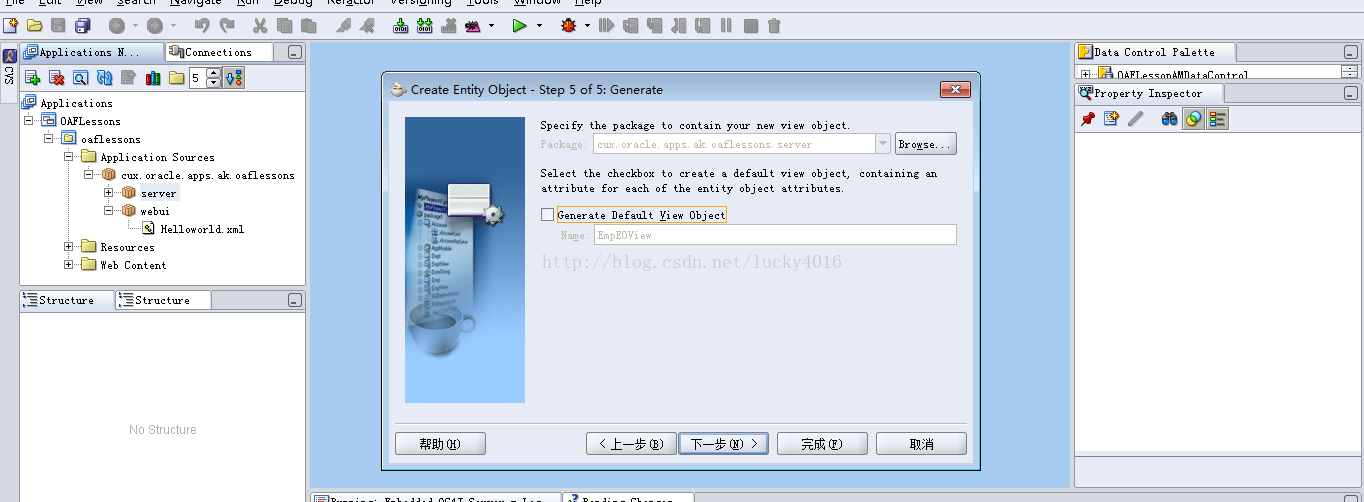The width and height of the screenshot is (1364, 502).
Task: Click the Stop (terminate) square toolbar icon
Action: point(750,25)
